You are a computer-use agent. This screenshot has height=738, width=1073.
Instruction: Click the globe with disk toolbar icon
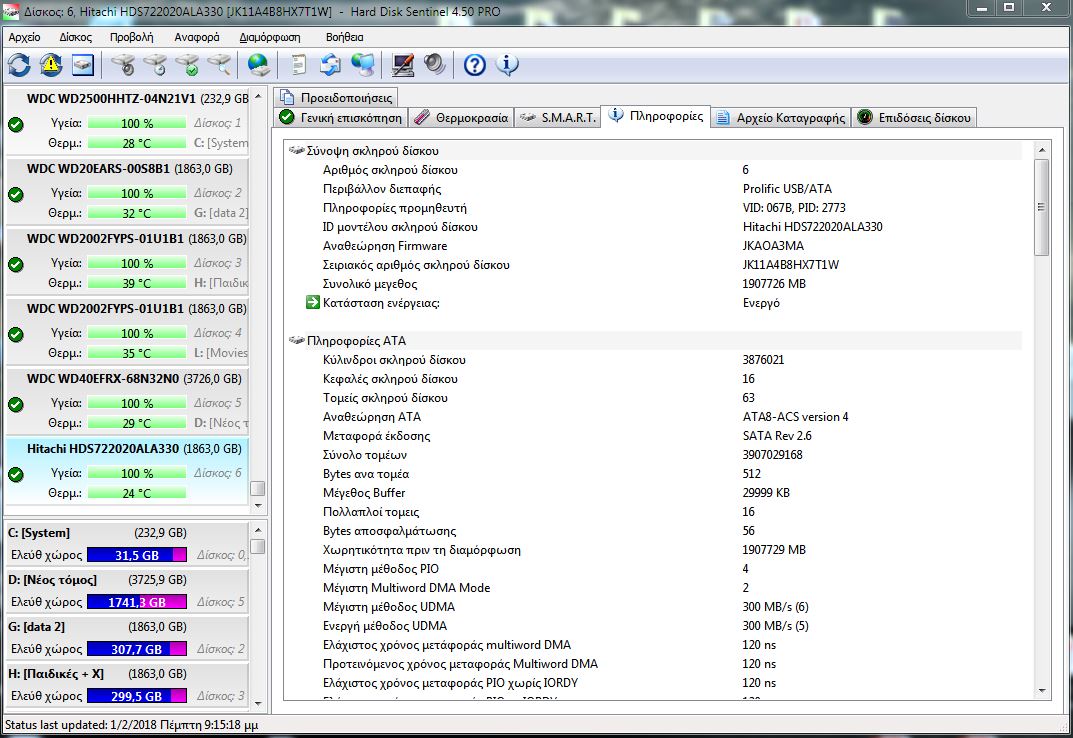tap(259, 65)
